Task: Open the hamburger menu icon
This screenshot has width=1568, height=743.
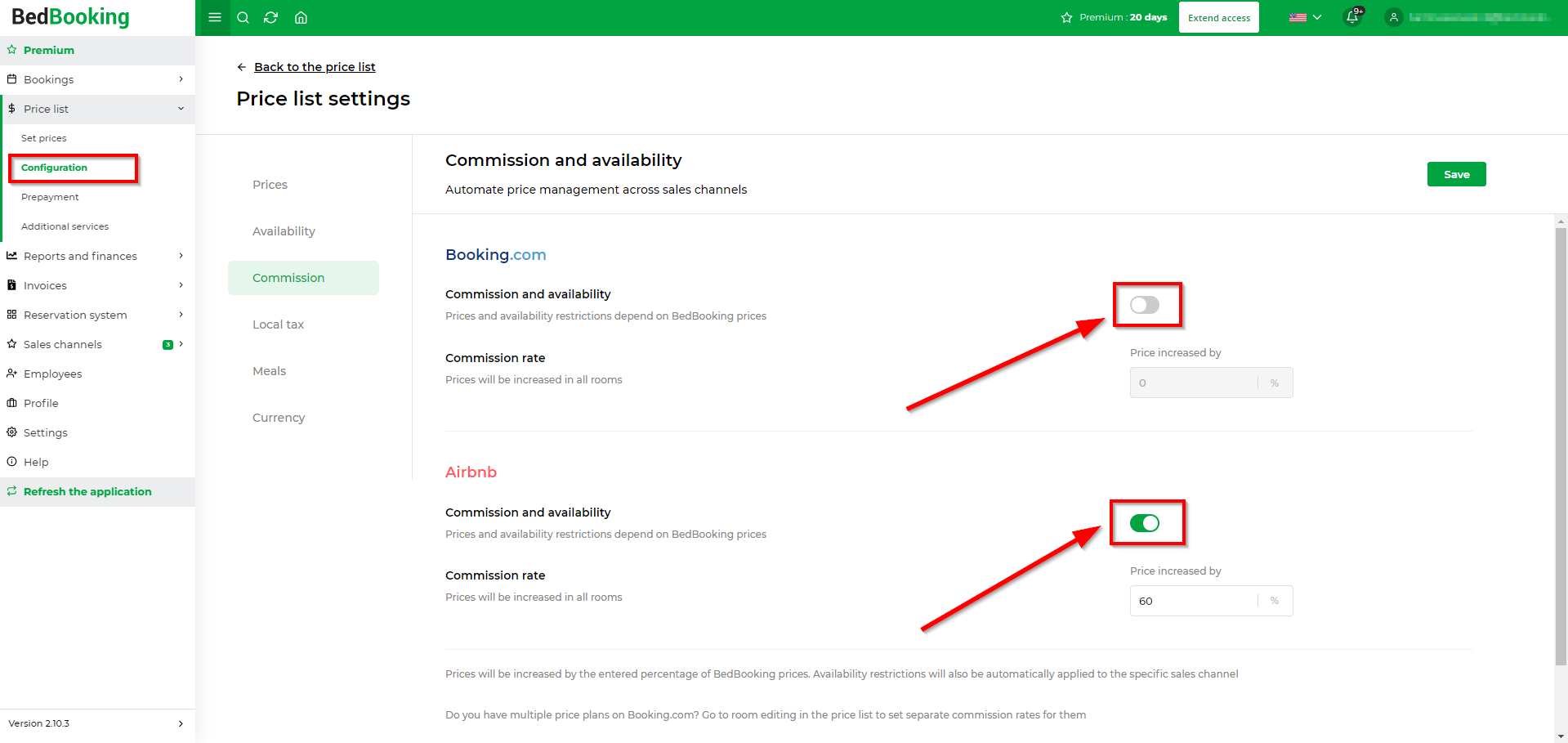Action: pos(214,17)
